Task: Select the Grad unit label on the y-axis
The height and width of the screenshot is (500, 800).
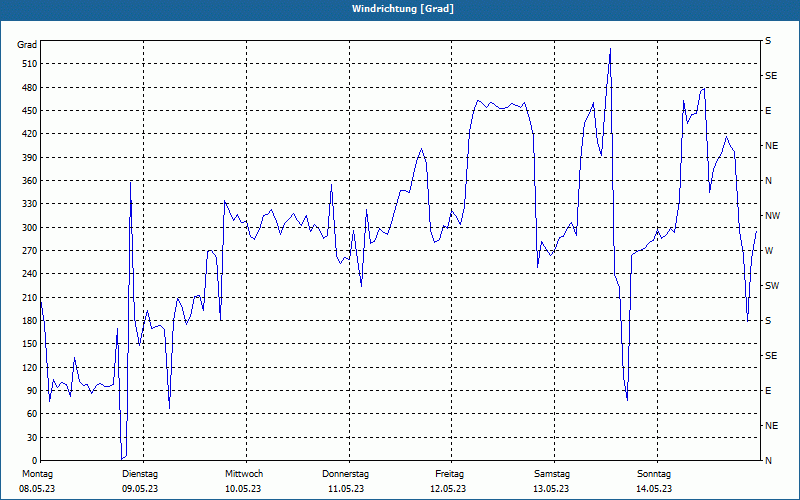Action: [x=27, y=45]
